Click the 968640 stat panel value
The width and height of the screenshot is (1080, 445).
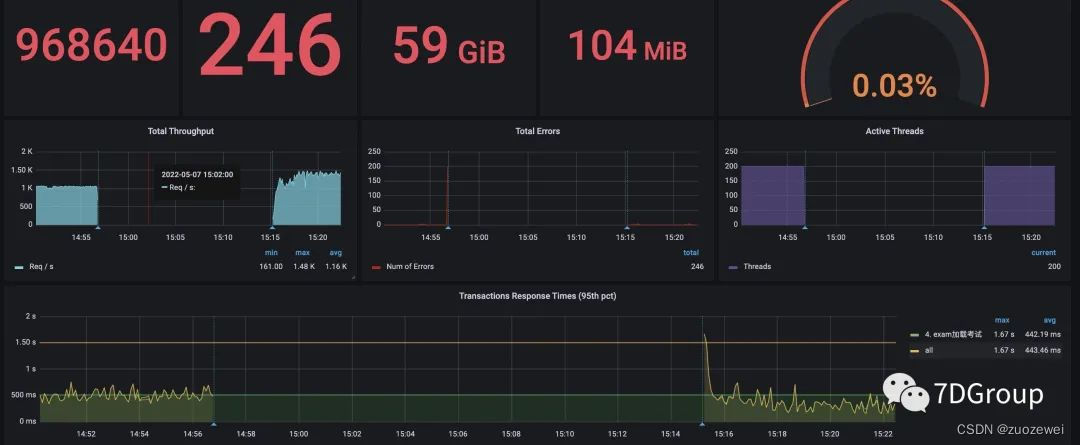point(92,45)
